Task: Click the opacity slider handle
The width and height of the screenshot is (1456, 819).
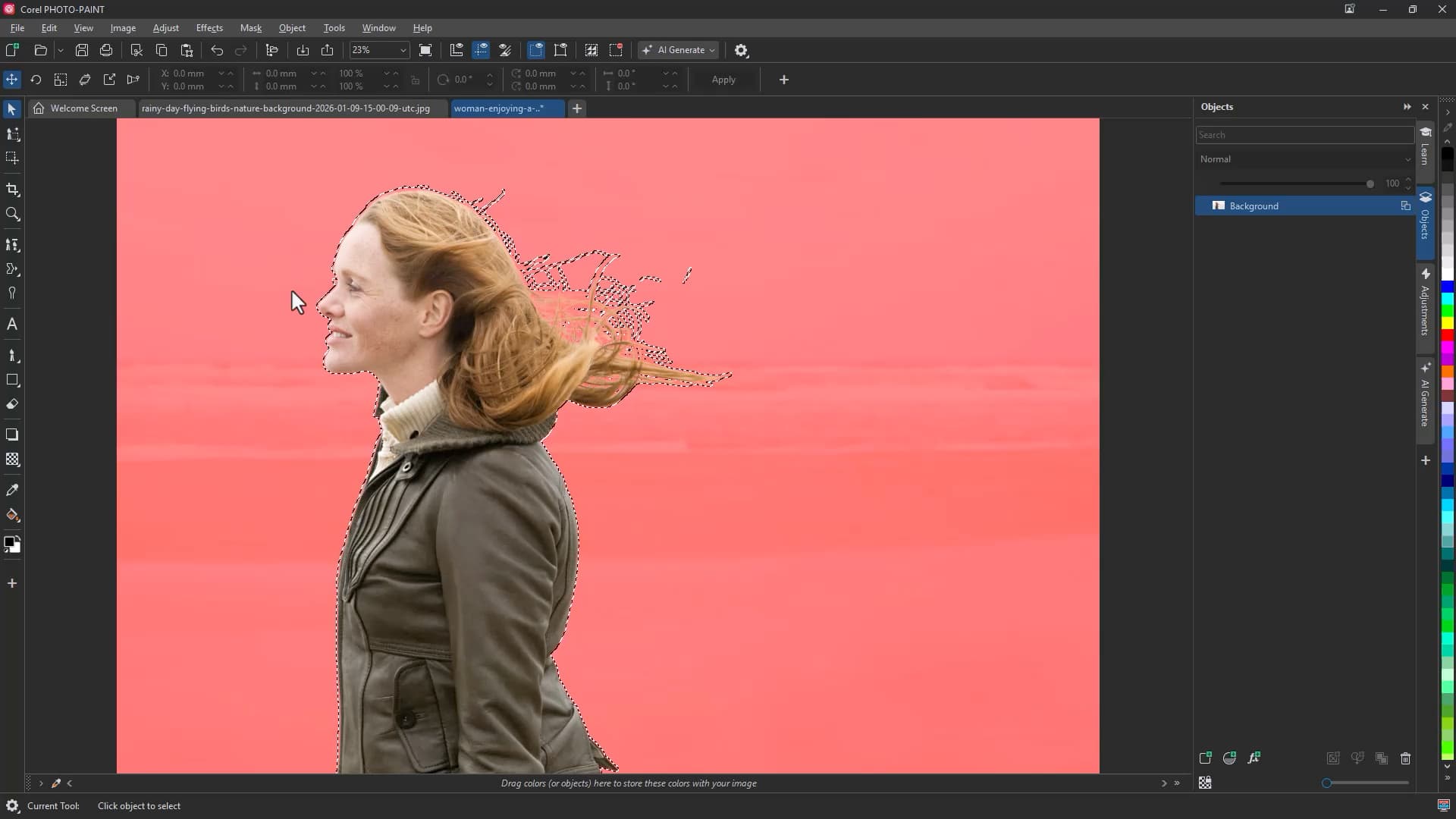Action: (x=1370, y=184)
